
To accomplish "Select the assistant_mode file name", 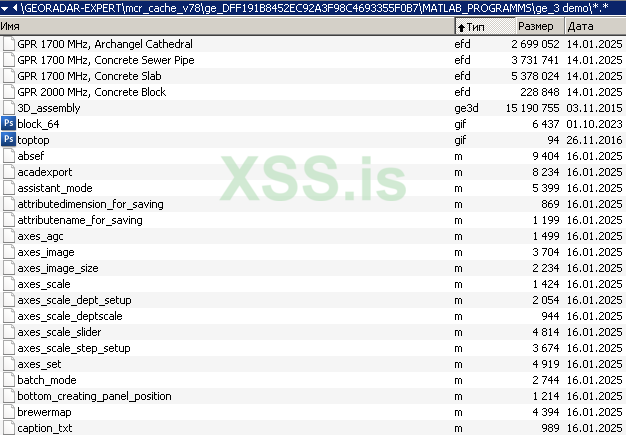I will (55, 188).
